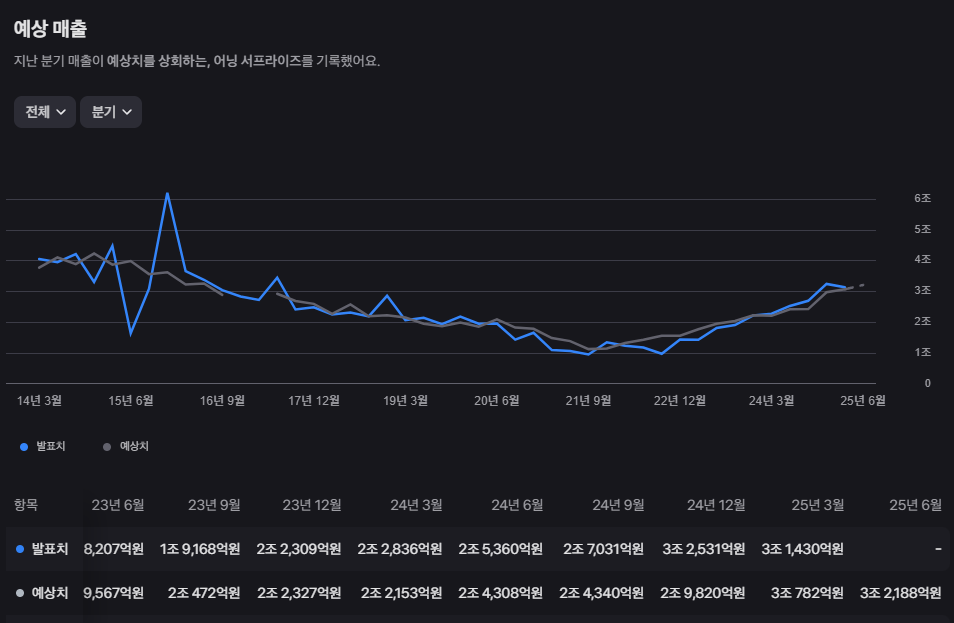This screenshot has width=954, height=623.
Task: Click the 25년 6월 table column header
Action: (x=915, y=505)
